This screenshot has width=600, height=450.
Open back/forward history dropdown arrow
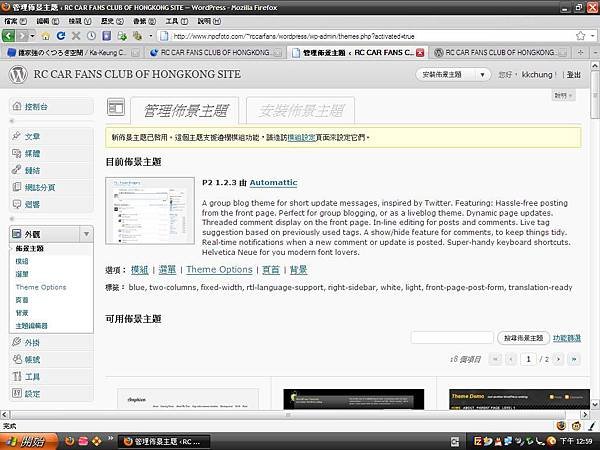click(33, 36)
